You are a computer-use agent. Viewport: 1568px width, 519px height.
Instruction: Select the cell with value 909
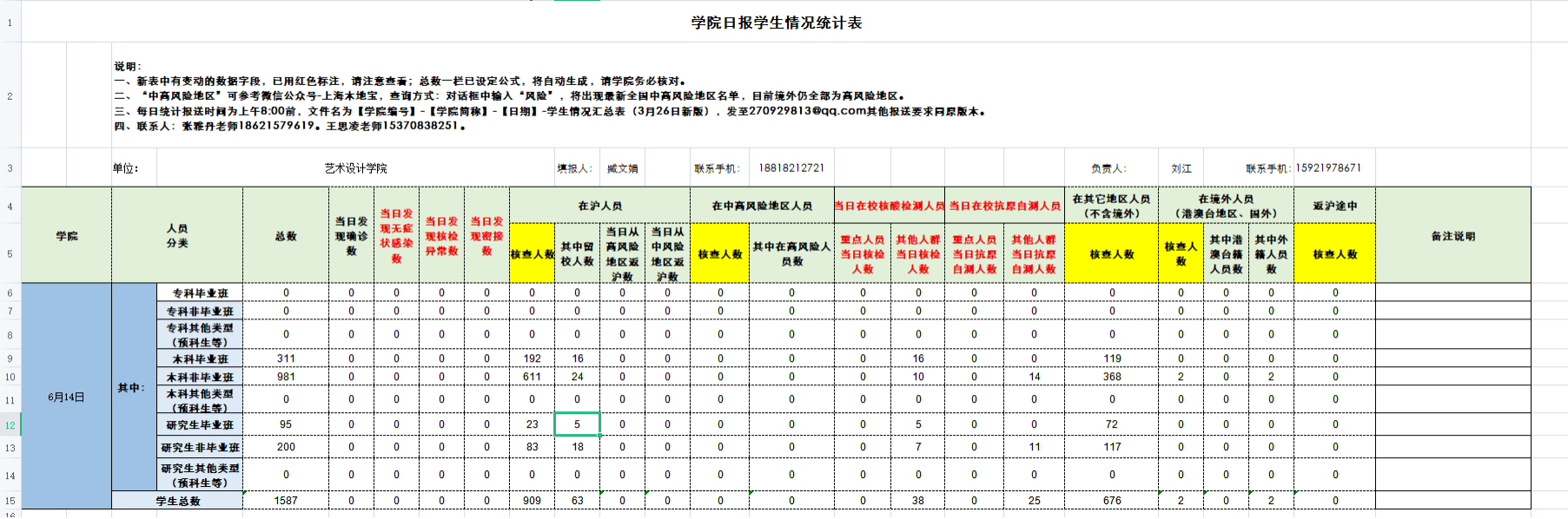coord(532,501)
